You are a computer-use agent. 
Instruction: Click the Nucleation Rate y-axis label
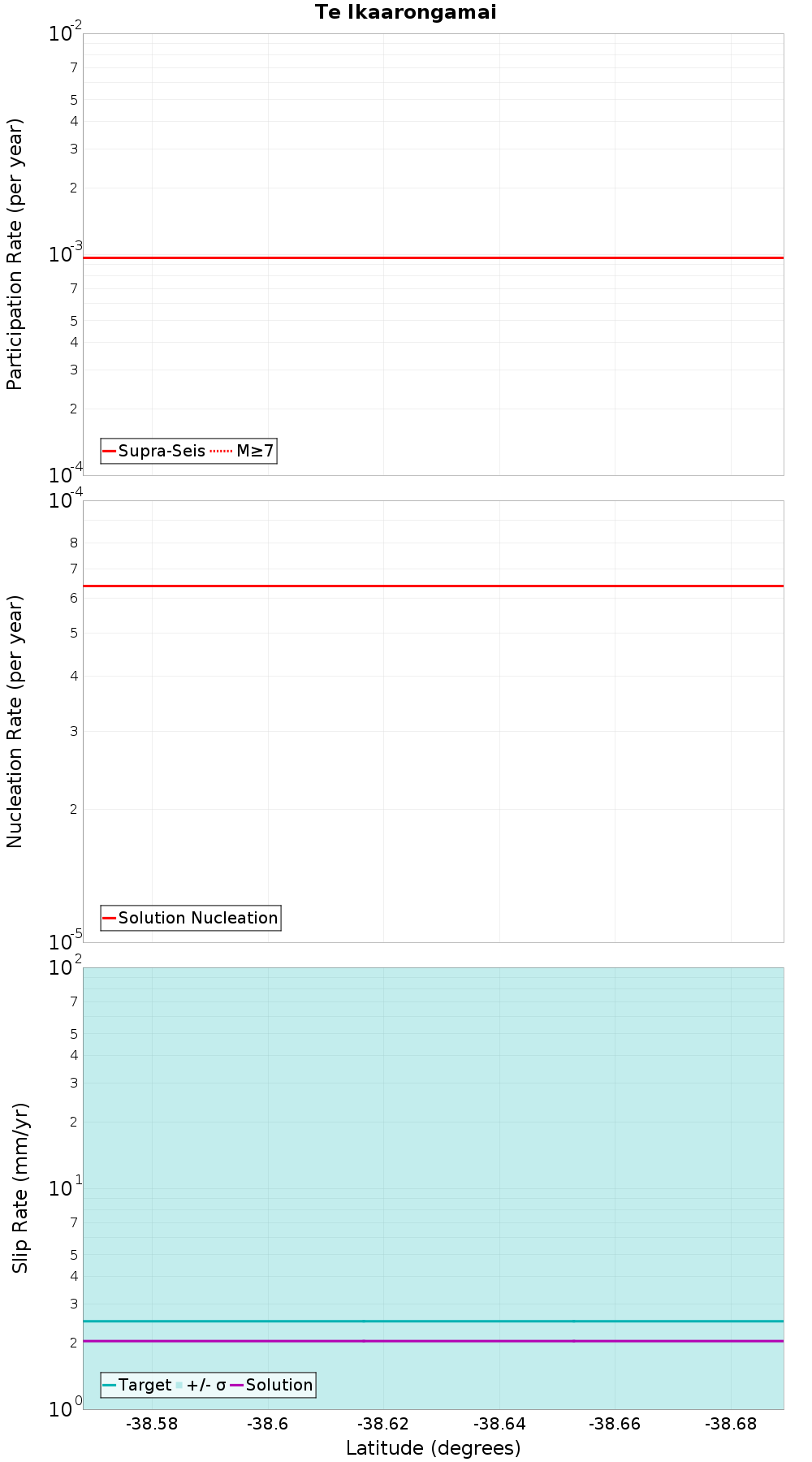15,721
